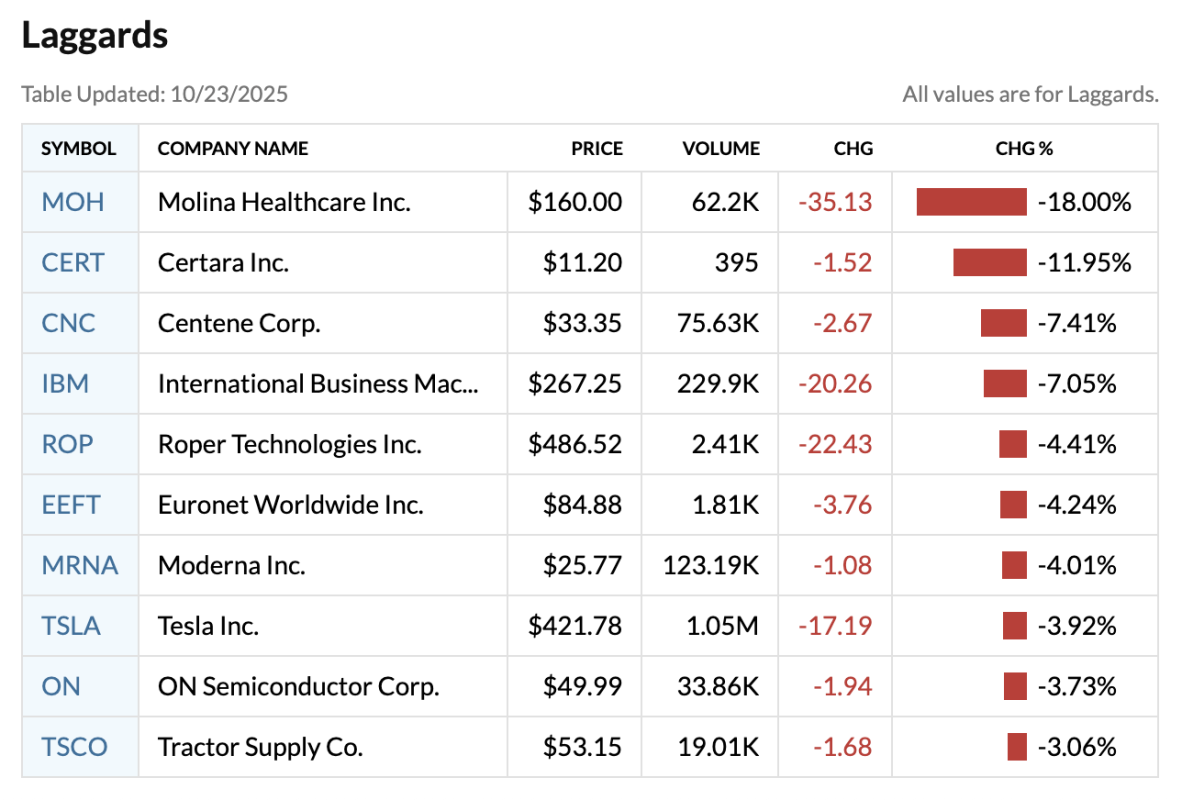
Task: Click Molina Healthcare's red change bar
Action: pyautogui.click(x=971, y=202)
